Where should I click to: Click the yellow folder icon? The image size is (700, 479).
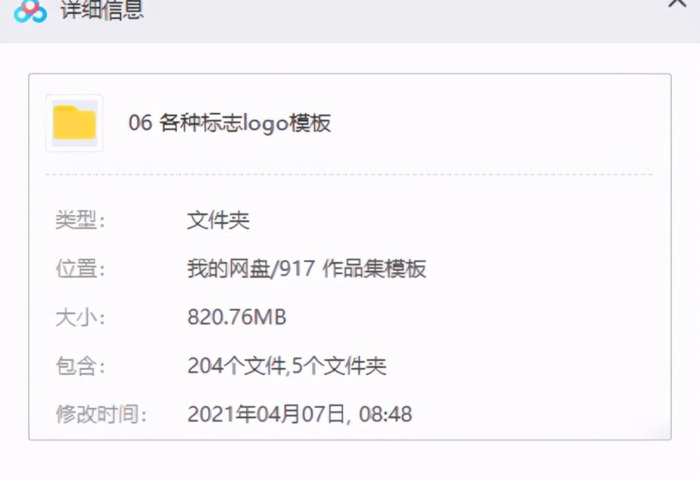tap(75, 123)
